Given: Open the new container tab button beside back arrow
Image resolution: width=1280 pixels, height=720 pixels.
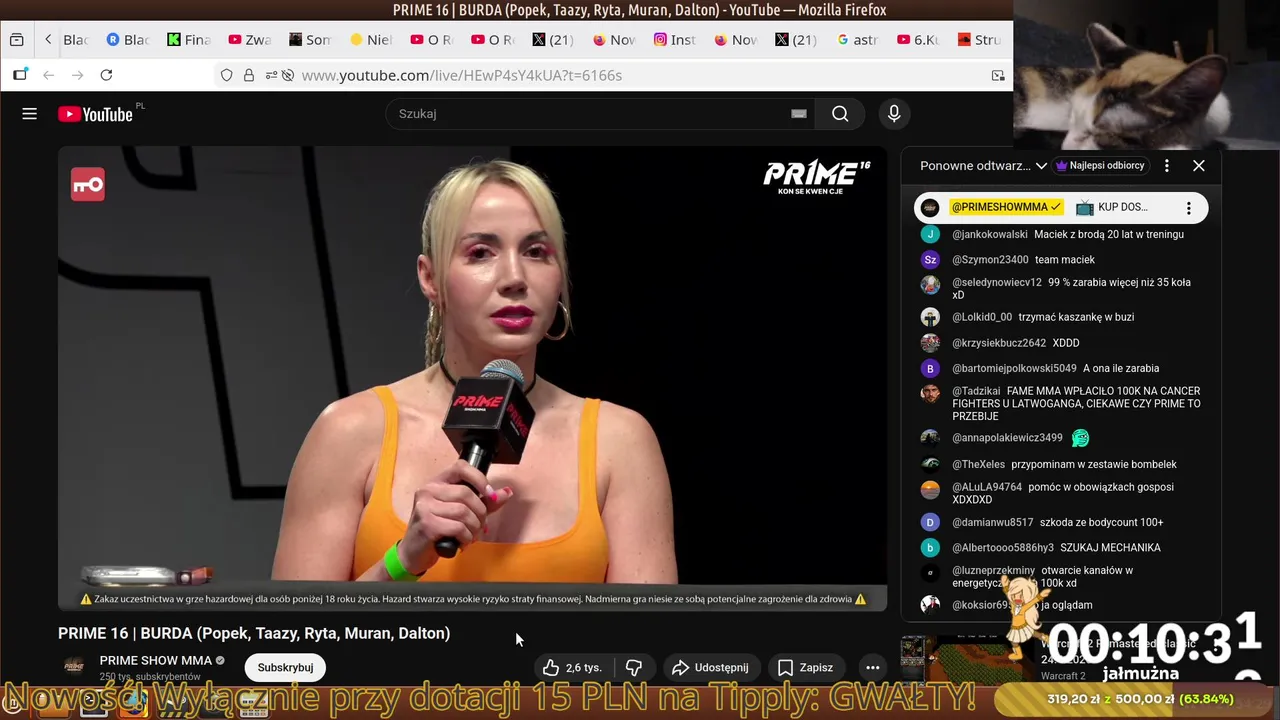Looking at the screenshot, I should 20,75.
